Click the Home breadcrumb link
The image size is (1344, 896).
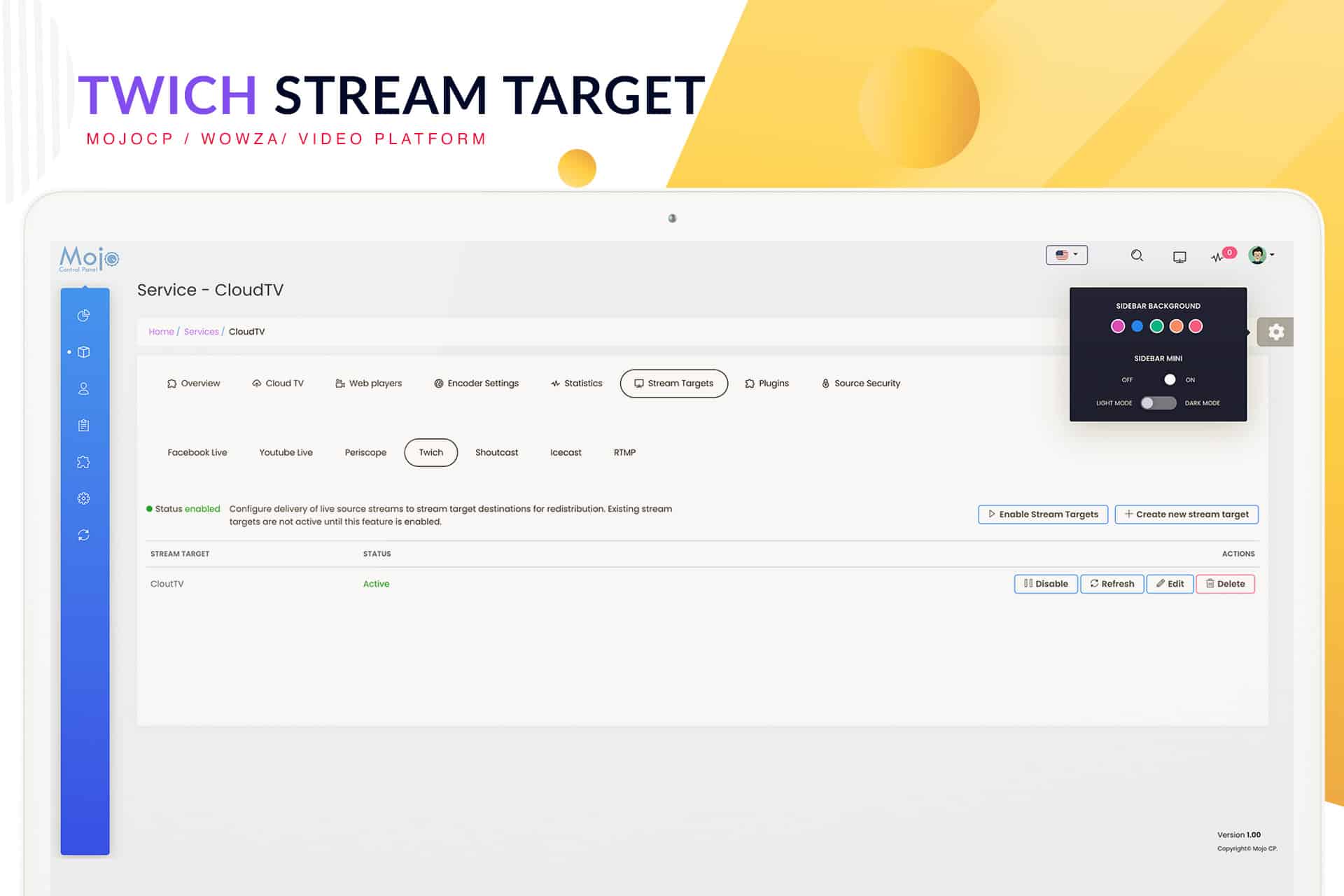coord(161,332)
